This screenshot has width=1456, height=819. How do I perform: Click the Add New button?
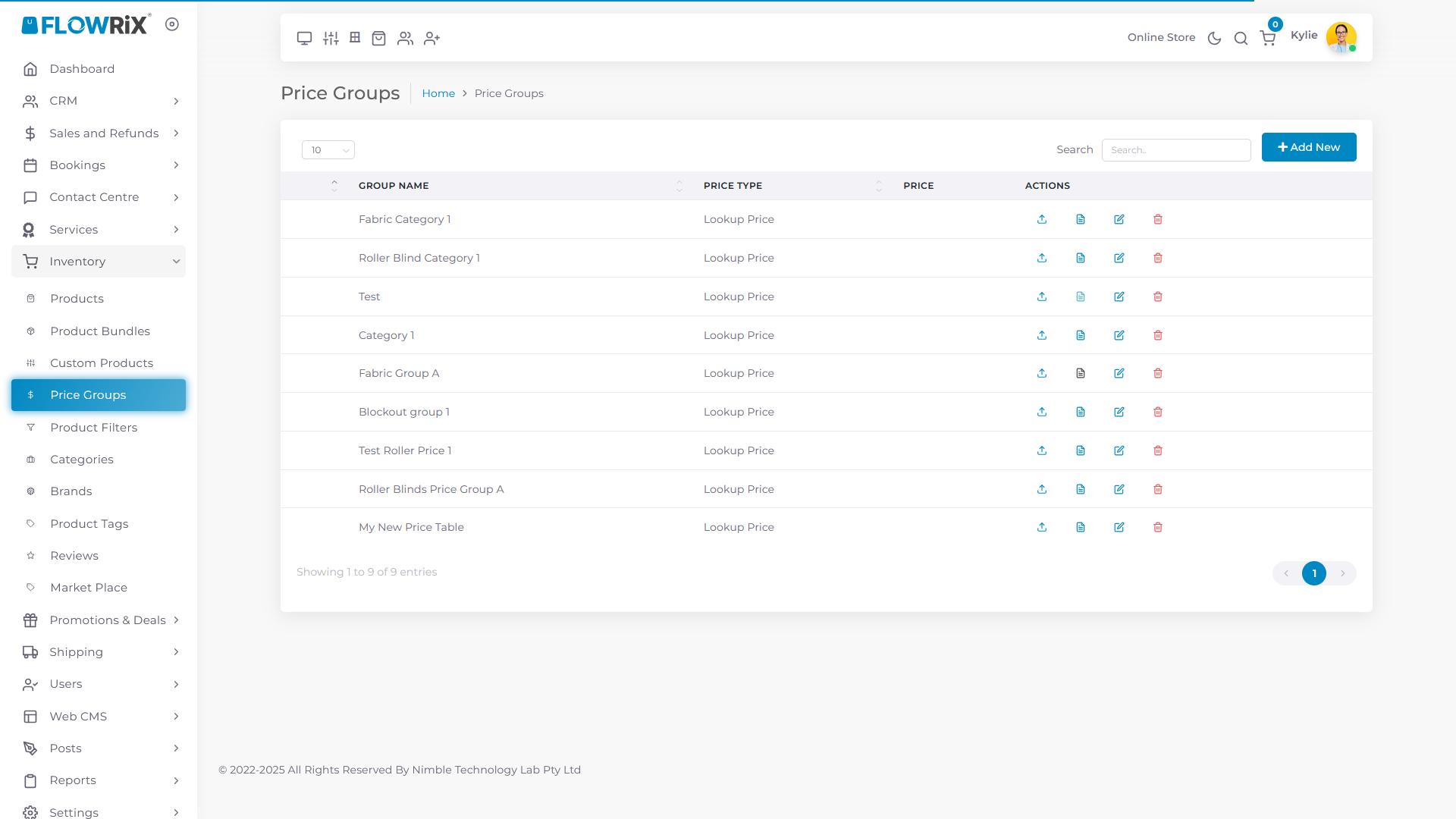coord(1309,147)
